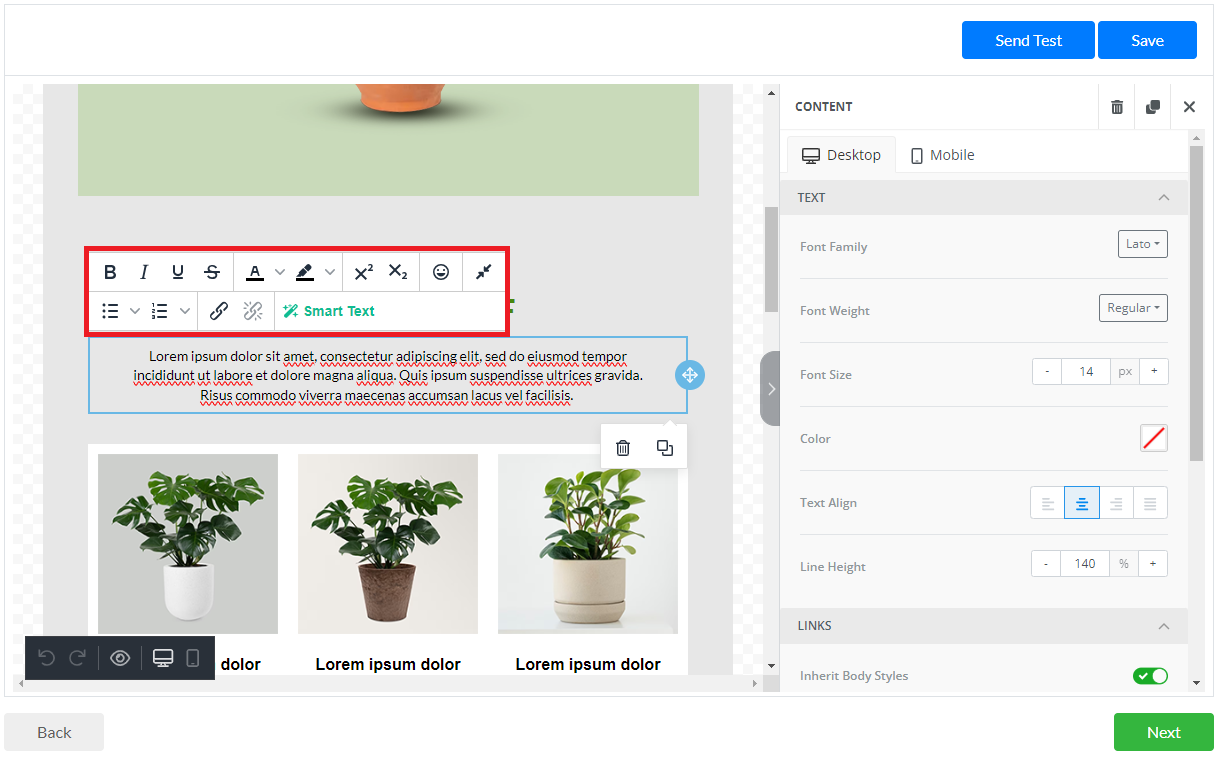
Task: Apply superscript formatting
Action: tap(364, 272)
